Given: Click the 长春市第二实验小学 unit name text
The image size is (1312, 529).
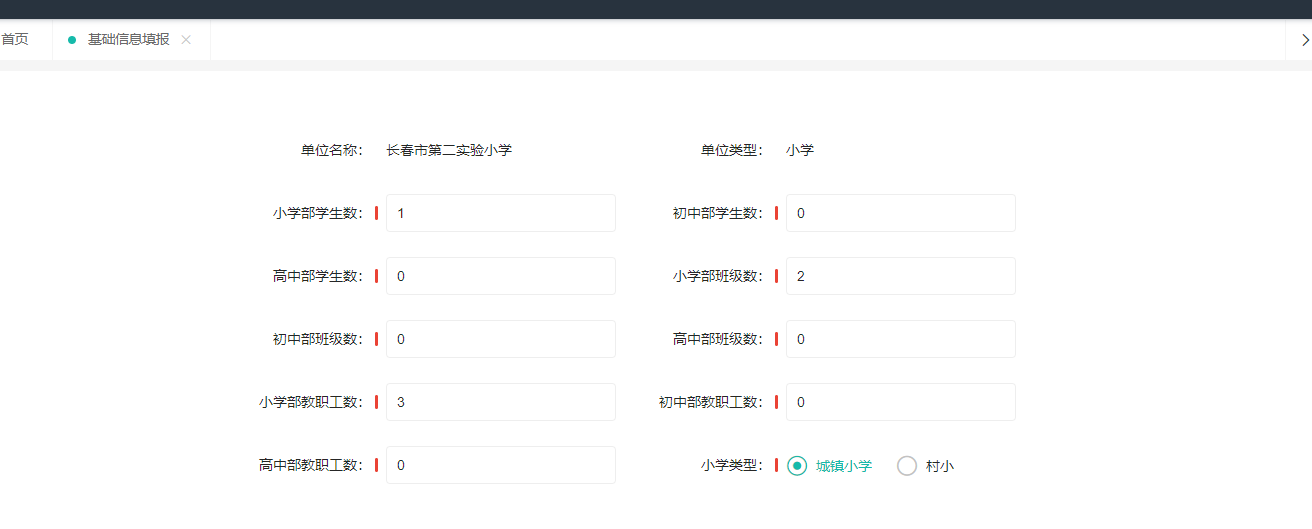Looking at the screenshot, I should (x=449, y=150).
